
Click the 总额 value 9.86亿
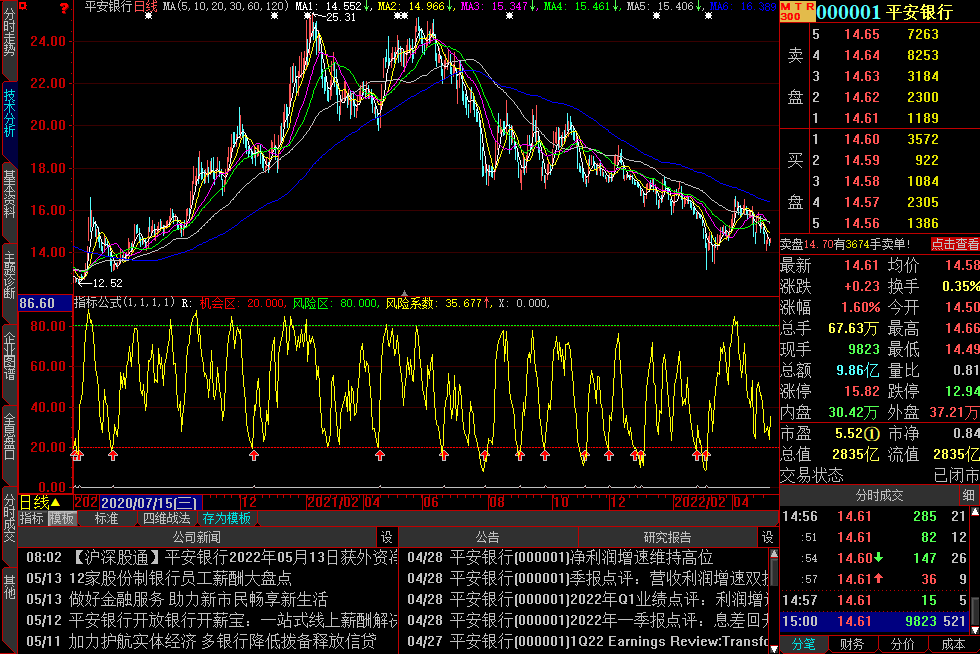point(858,371)
